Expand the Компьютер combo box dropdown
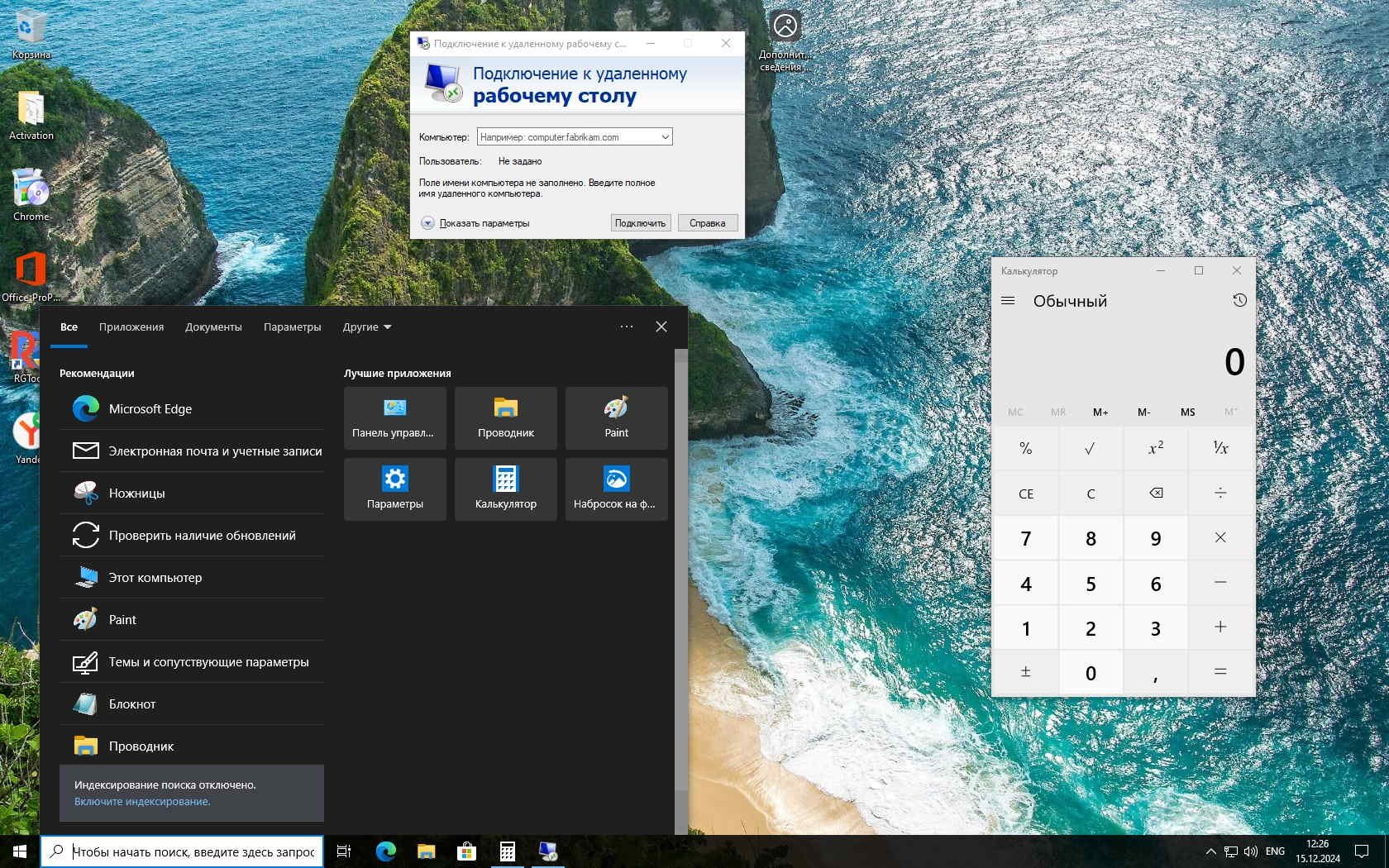 (x=665, y=137)
